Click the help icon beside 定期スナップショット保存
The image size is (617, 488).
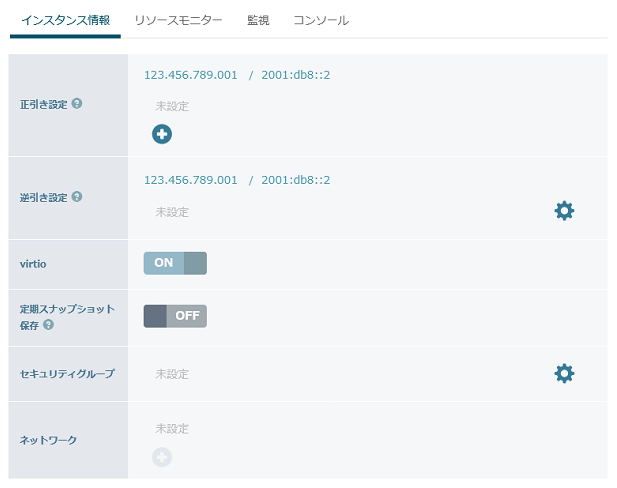[48, 324]
